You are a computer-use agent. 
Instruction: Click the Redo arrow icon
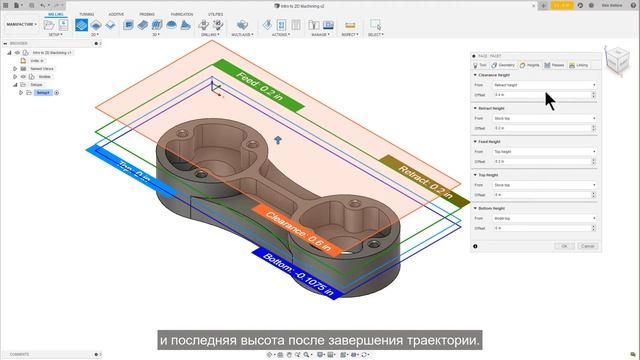point(57,5)
